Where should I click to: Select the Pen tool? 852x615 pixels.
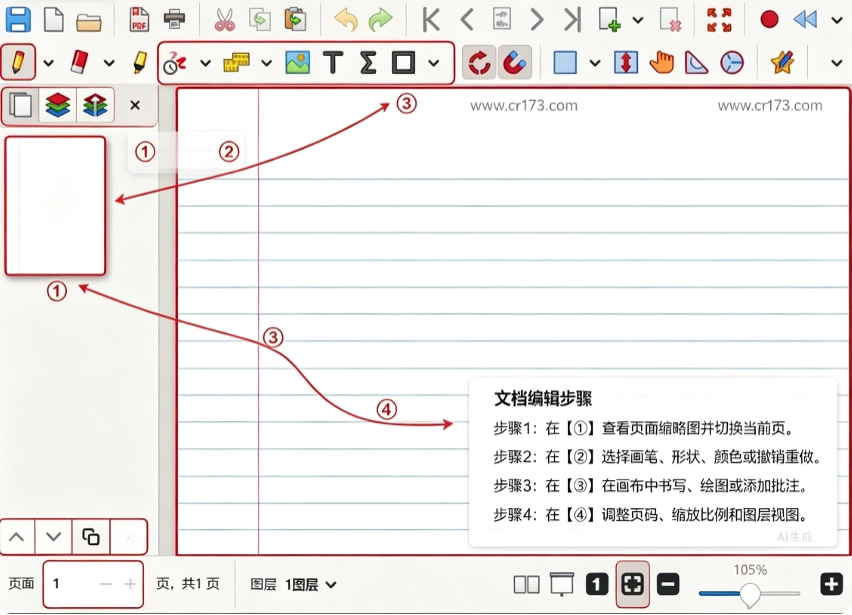(x=18, y=62)
